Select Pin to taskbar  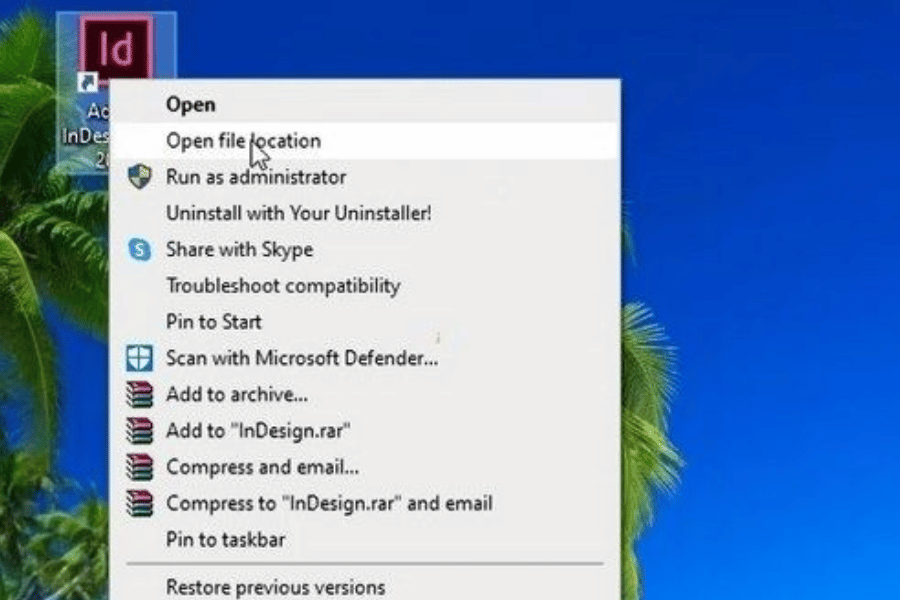click(225, 540)
